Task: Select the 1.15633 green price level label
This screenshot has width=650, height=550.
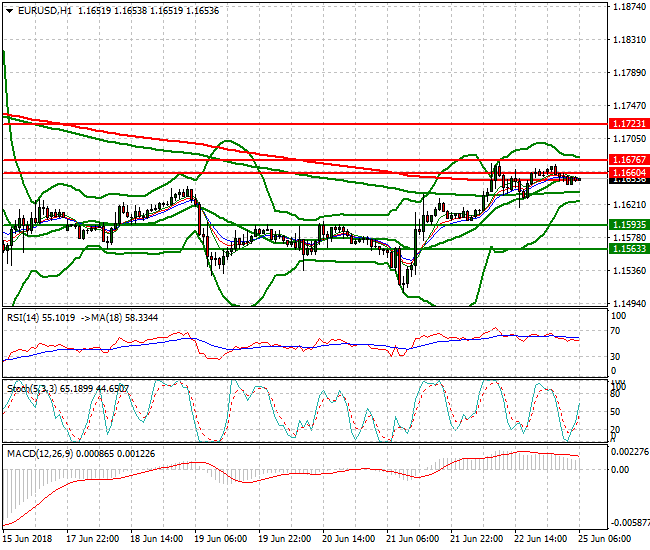Action: (629, 249)
